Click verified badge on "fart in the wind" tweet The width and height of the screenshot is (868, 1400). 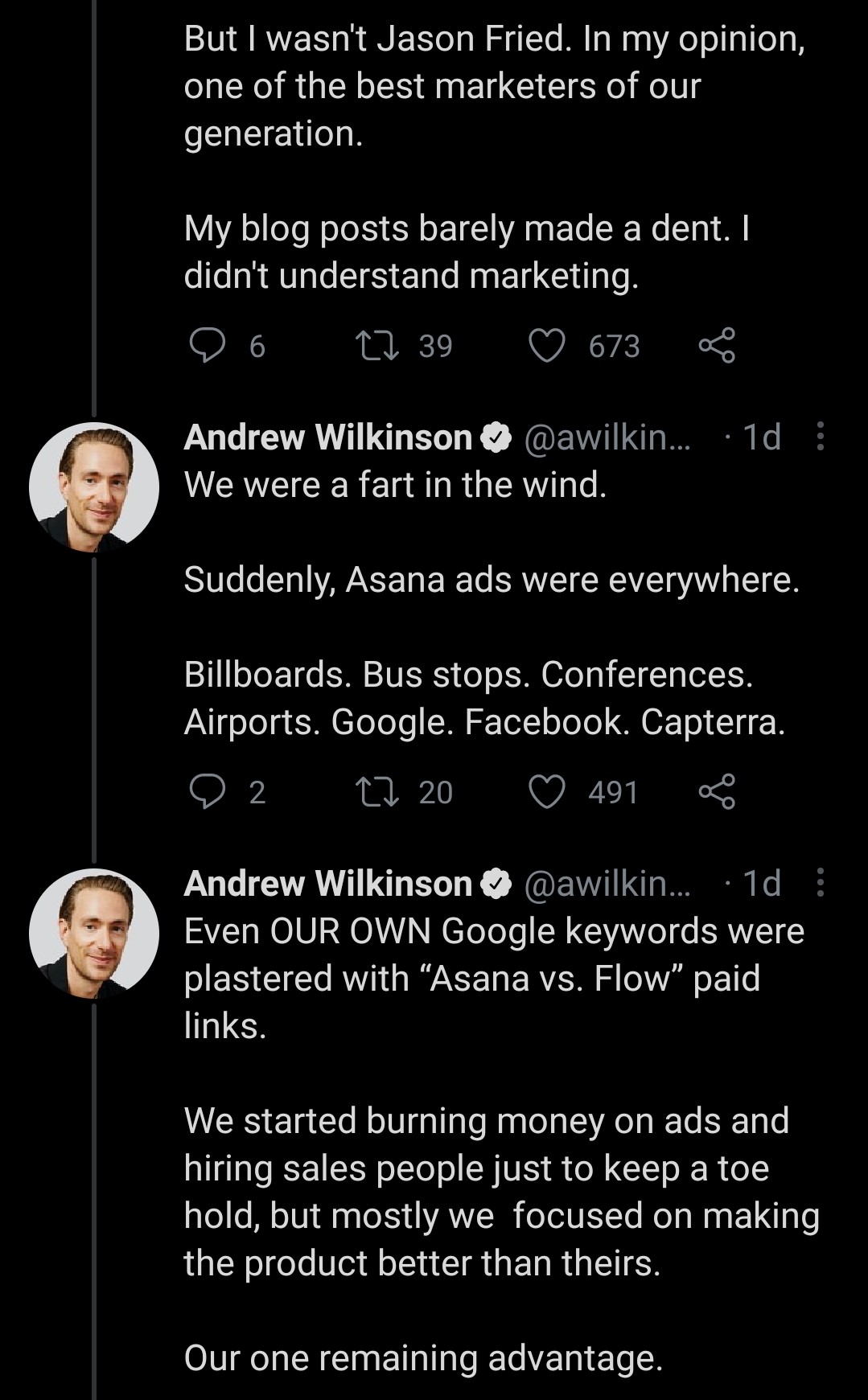click(x=496, y=437)
